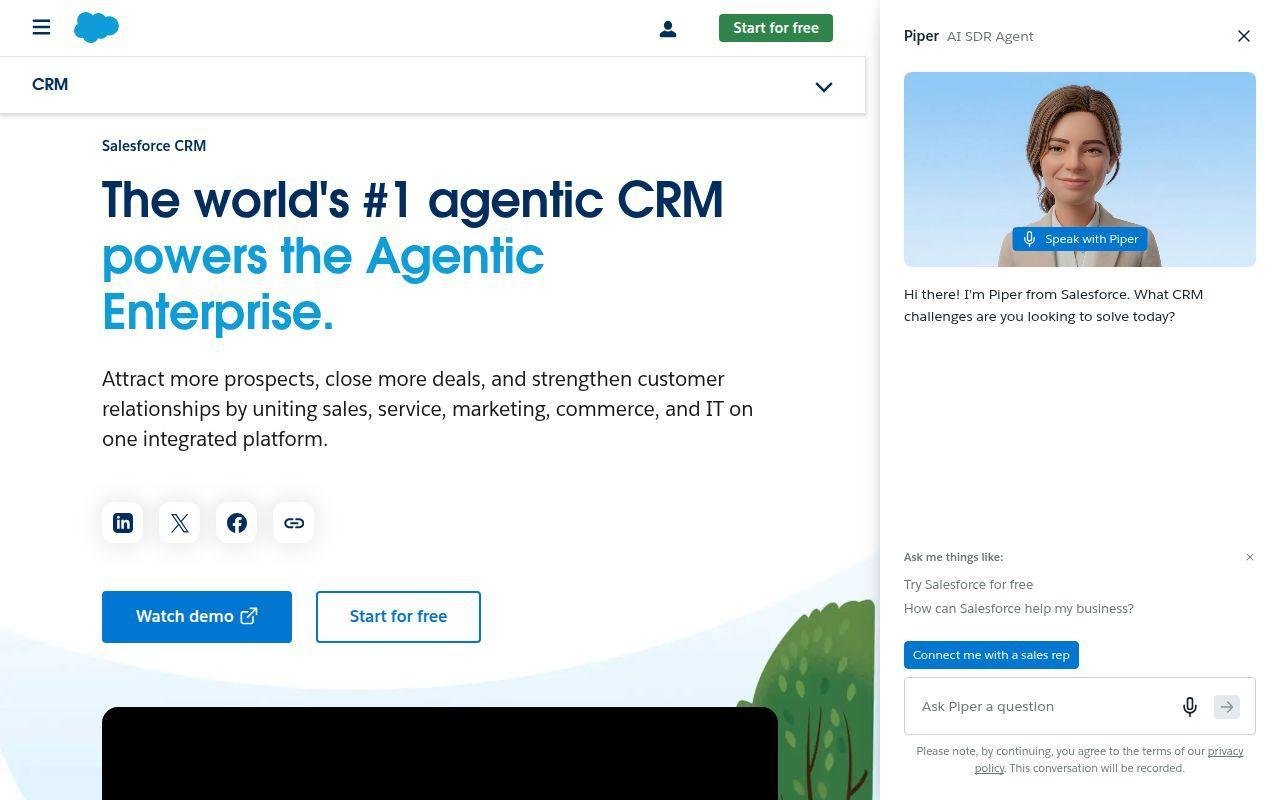Share the page on Facebook
1280x800 pixels.
(237, 523)
